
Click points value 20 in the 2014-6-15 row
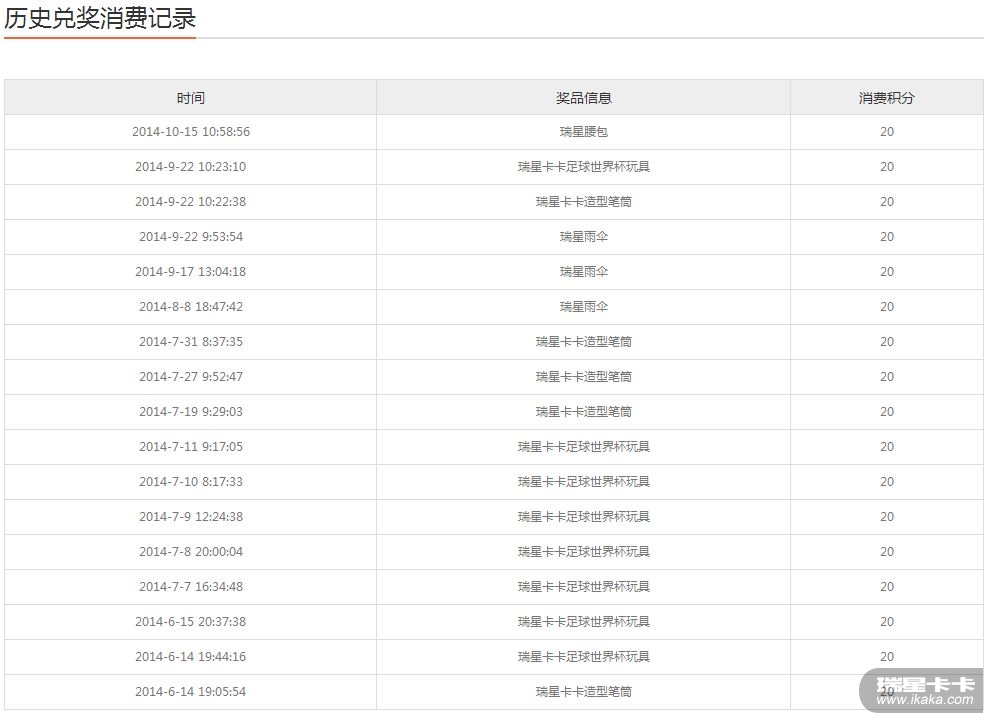pos(887,622)
